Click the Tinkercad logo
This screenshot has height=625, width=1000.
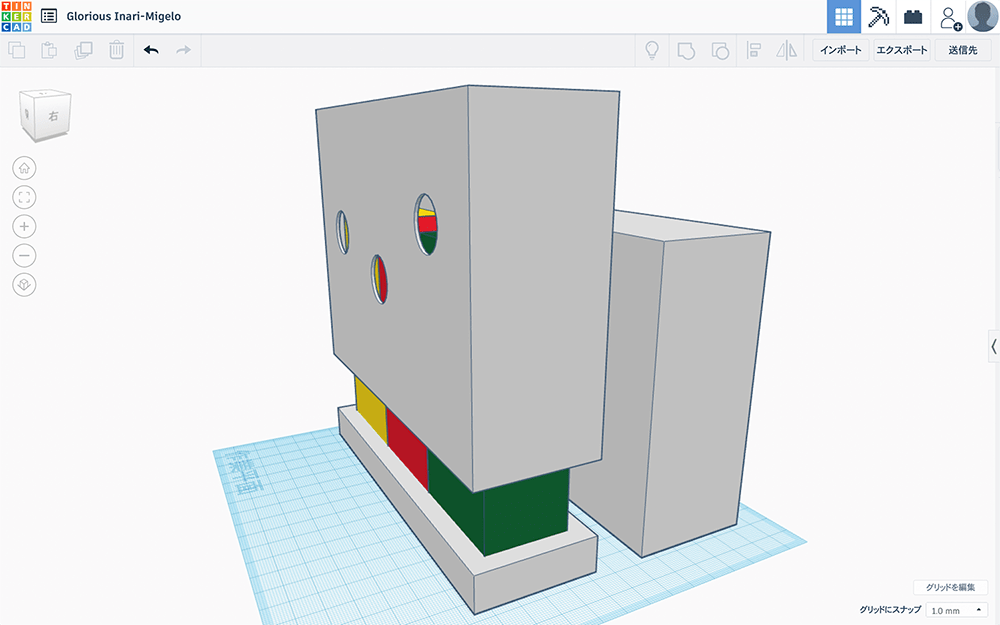point(17,17)
